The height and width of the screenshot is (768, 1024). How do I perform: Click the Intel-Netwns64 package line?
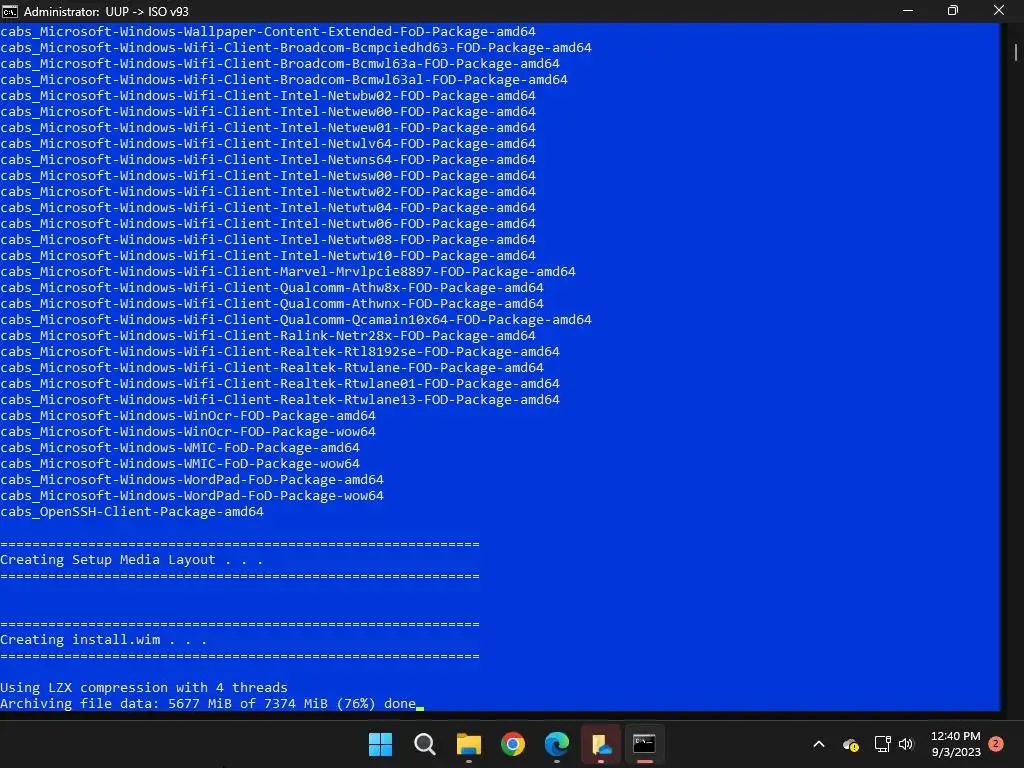pyautogui.click(x=268, y=159)
